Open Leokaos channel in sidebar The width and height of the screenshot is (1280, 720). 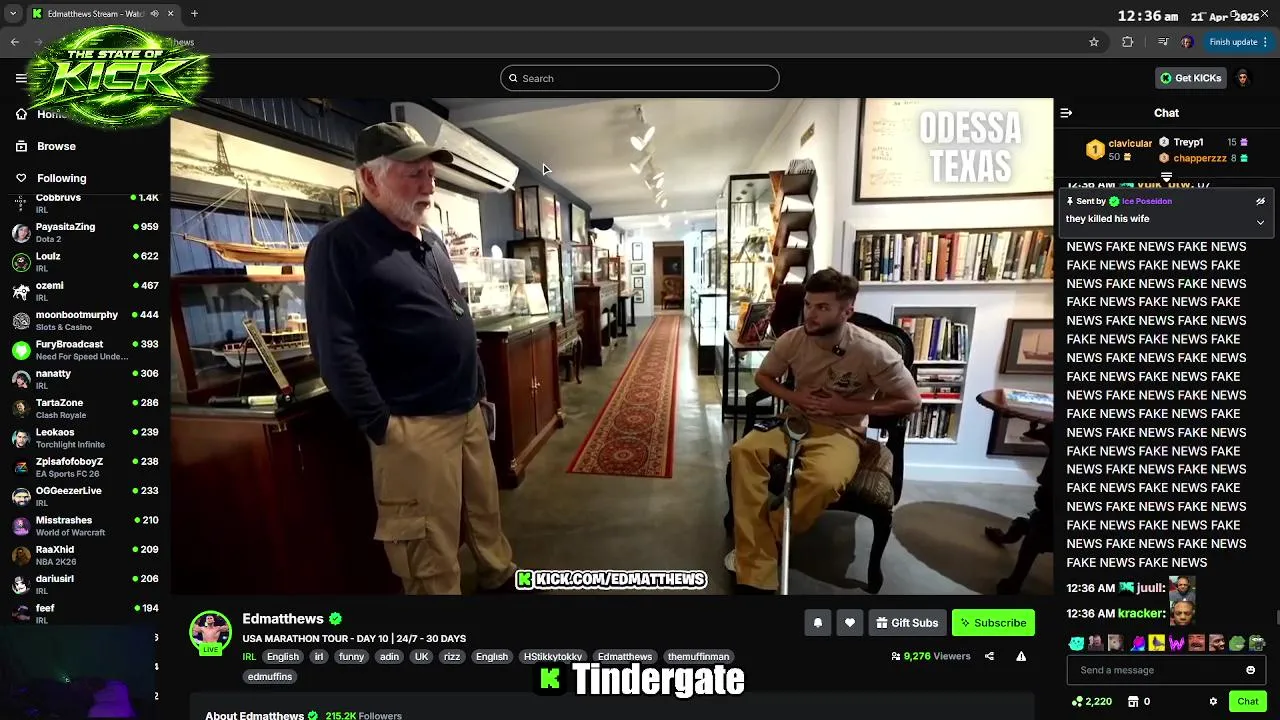85,438
